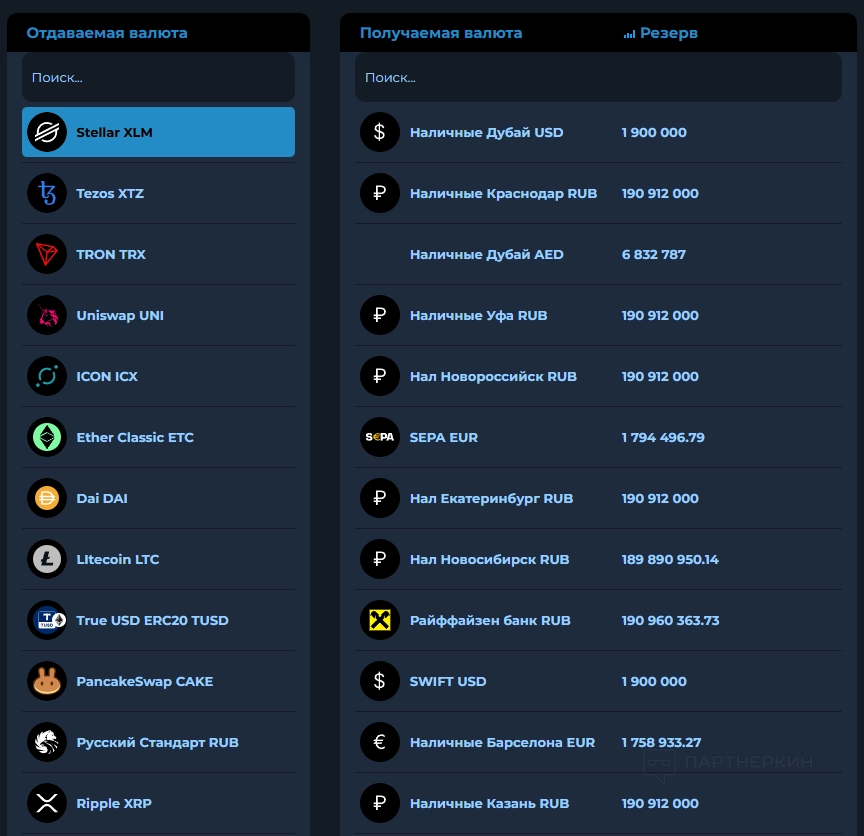The width and height of the screenshot is (864, 836).
Task: Click the TRON TRX red logo icon
Action: click(47, 254)
